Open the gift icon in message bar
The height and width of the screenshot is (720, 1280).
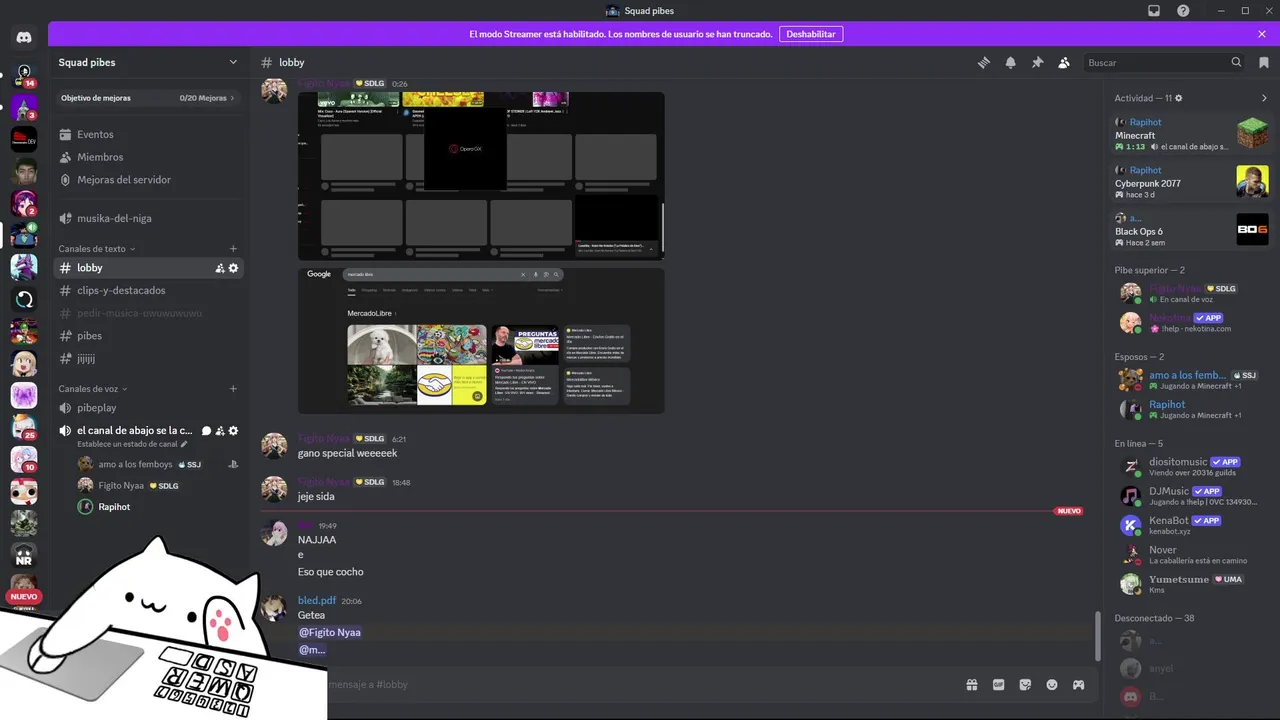[x=971, y=684]
